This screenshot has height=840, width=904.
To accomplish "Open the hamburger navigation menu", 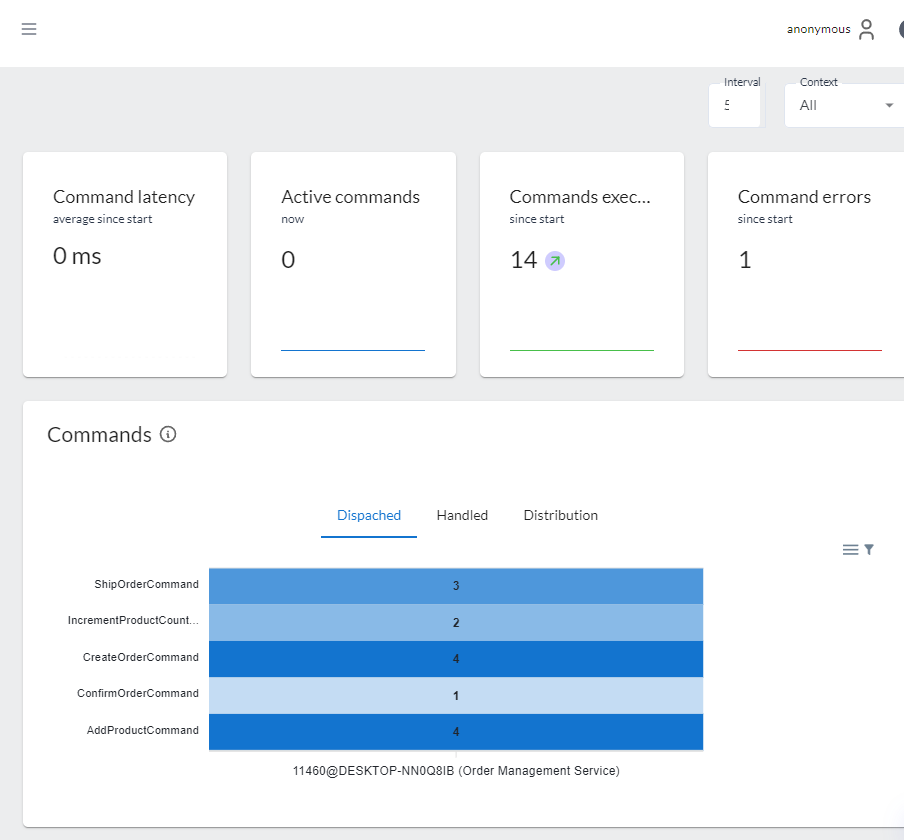I will click(29, 29).
